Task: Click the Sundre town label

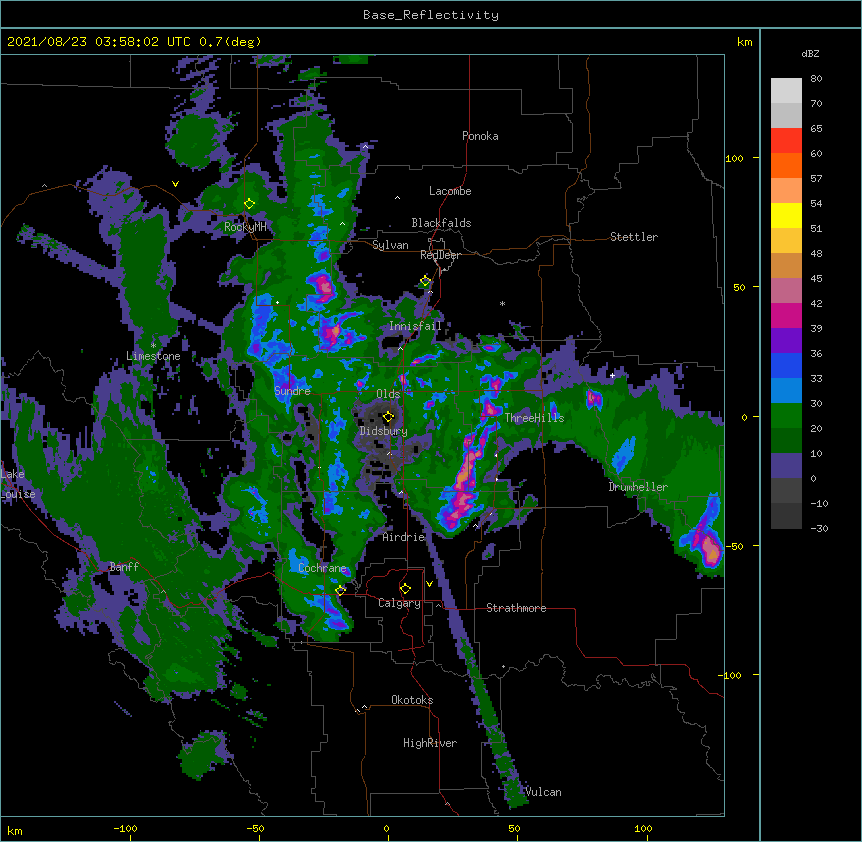Action: (292, 391)
